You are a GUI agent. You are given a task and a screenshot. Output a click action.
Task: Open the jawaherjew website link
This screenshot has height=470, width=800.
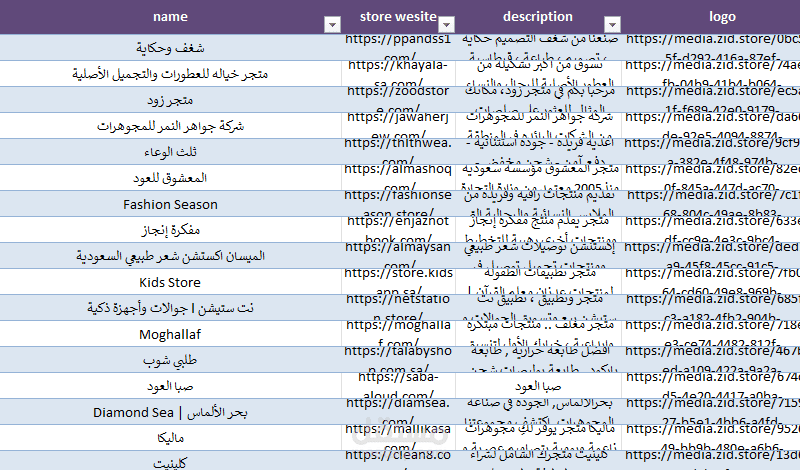(398, 126)
